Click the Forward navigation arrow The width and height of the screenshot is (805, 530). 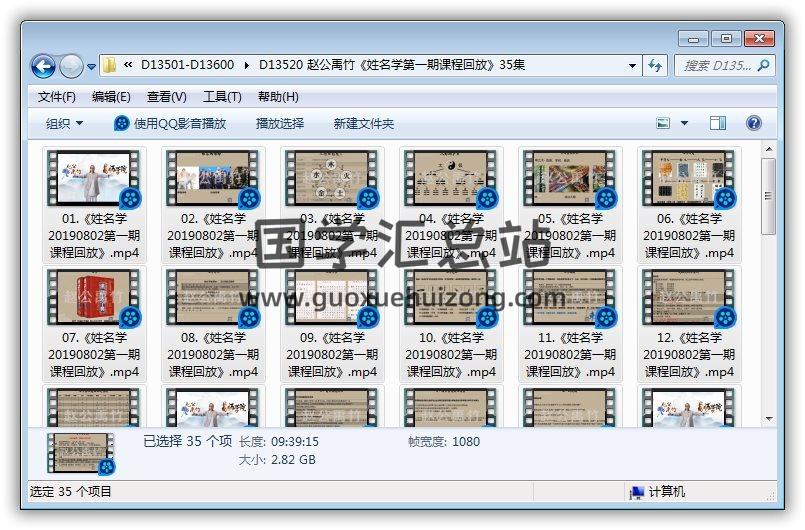[x=71, y=66]
